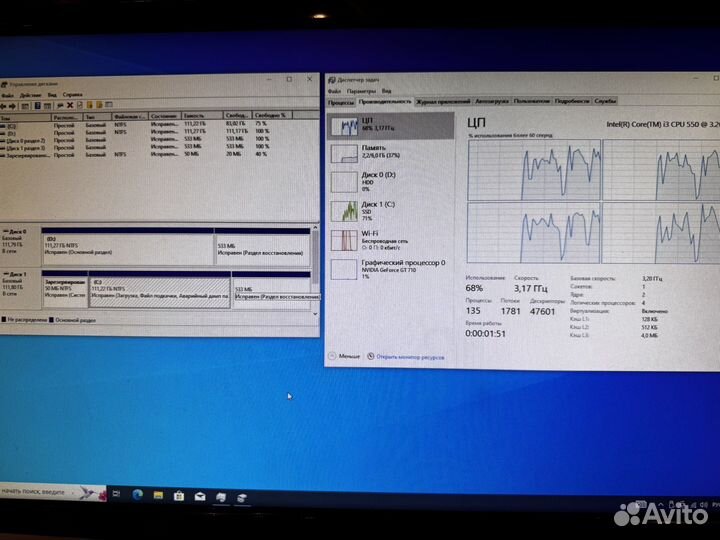Open Справка menu in Disk Management

(x=72, y=95)
